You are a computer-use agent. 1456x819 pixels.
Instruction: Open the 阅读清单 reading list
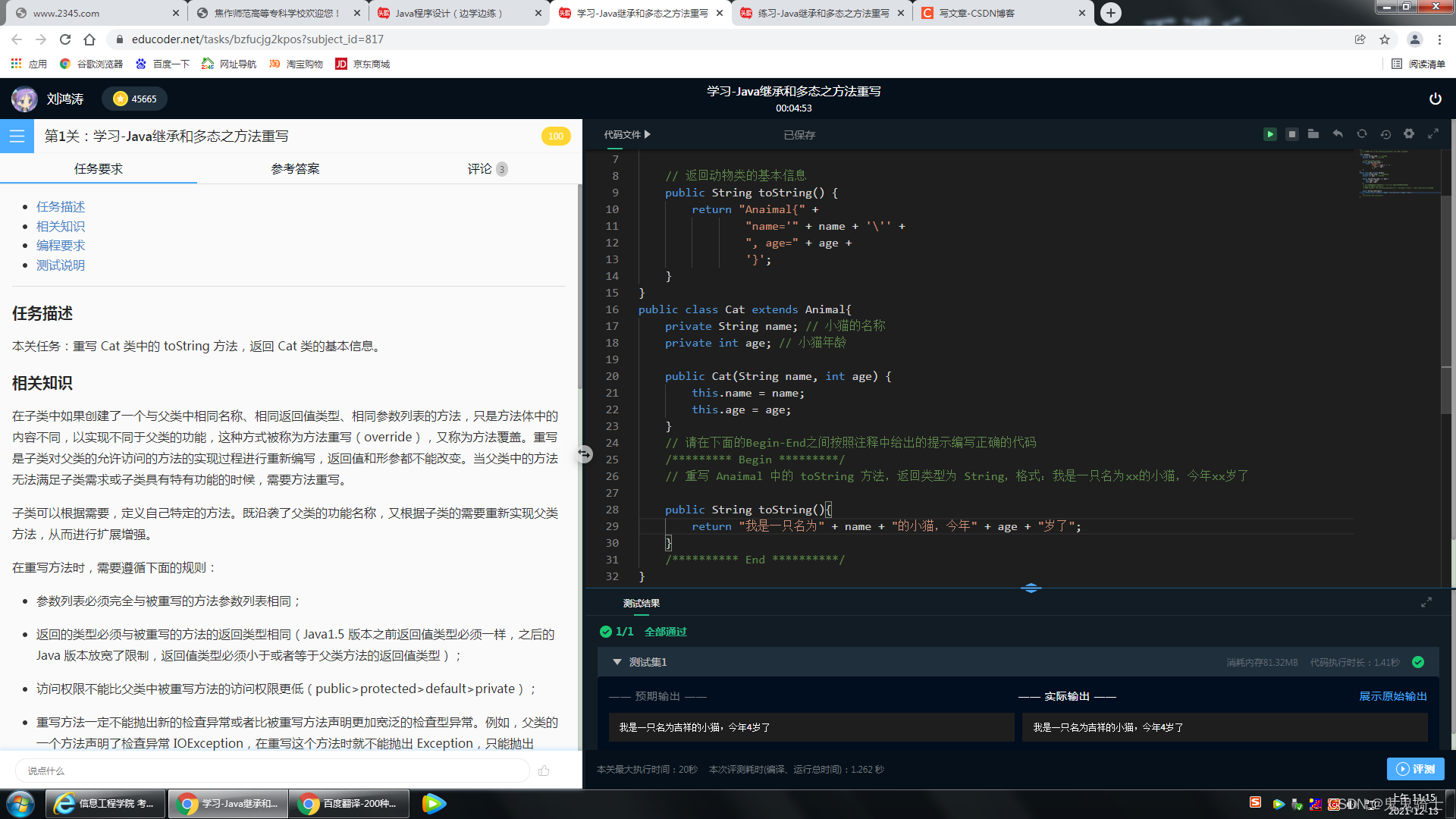tap(1418, 64)
